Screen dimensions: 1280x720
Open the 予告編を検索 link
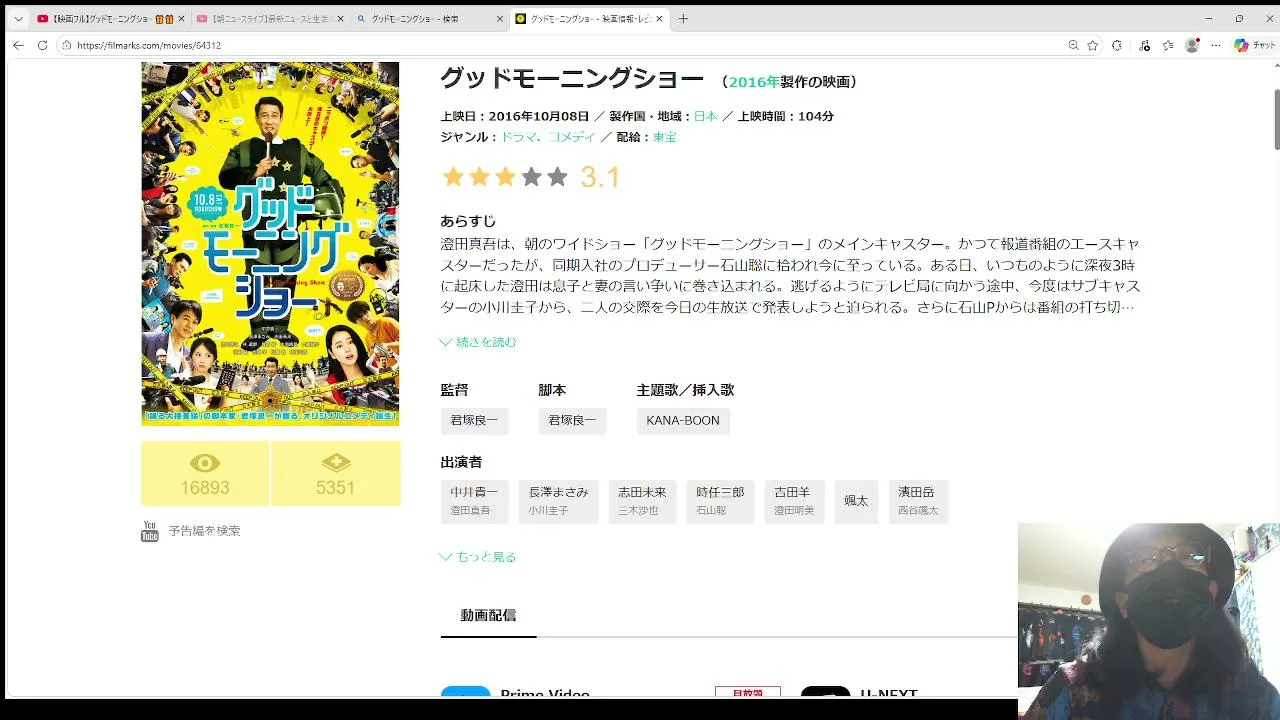coord(204,531)
